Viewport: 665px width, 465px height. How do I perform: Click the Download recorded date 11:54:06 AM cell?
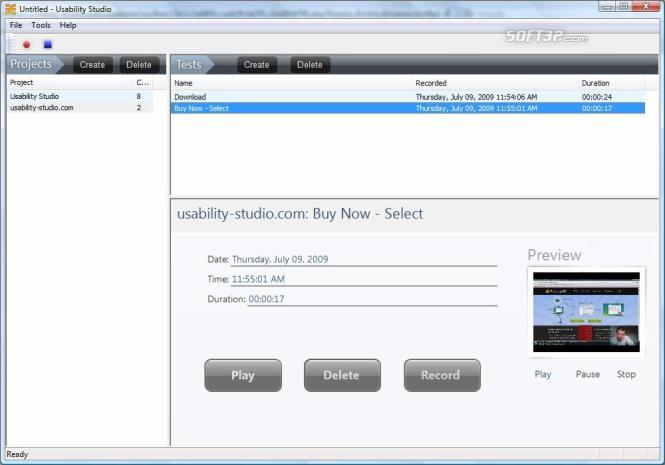click(x=476, y=97)
